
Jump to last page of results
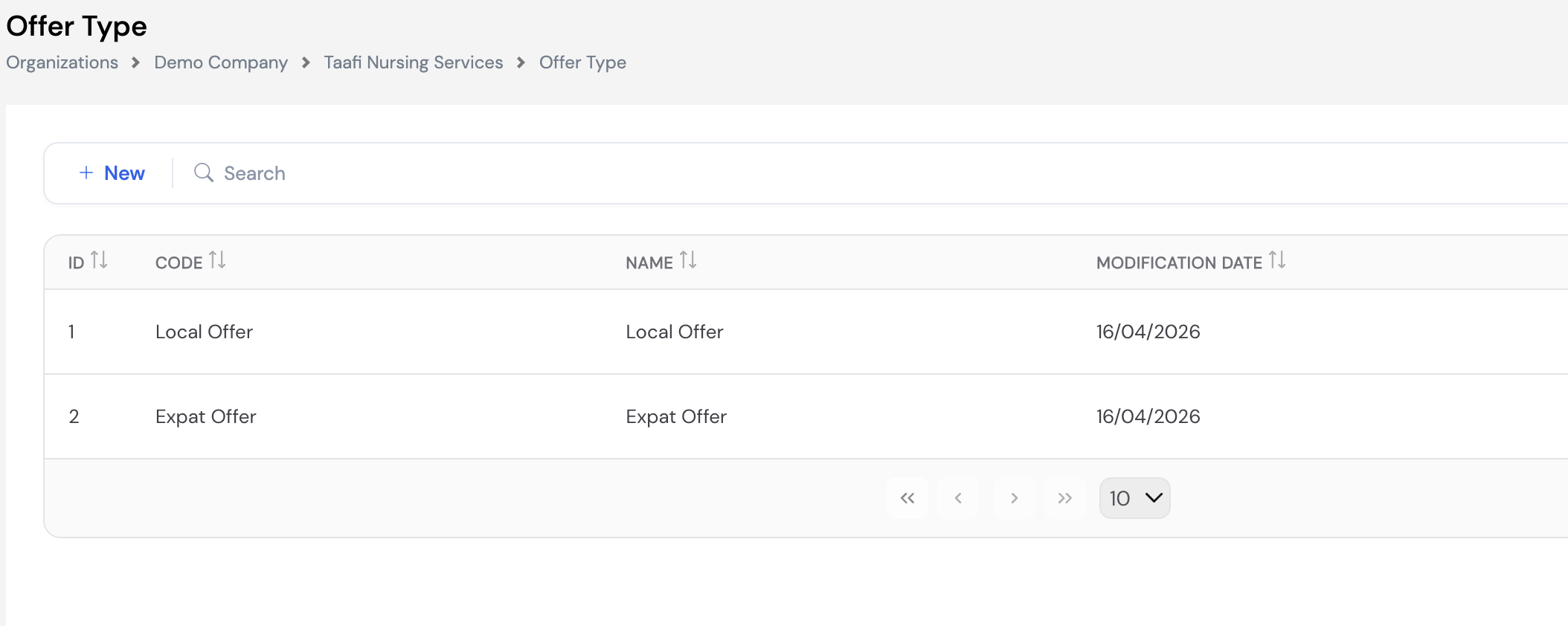(1065, 498)
